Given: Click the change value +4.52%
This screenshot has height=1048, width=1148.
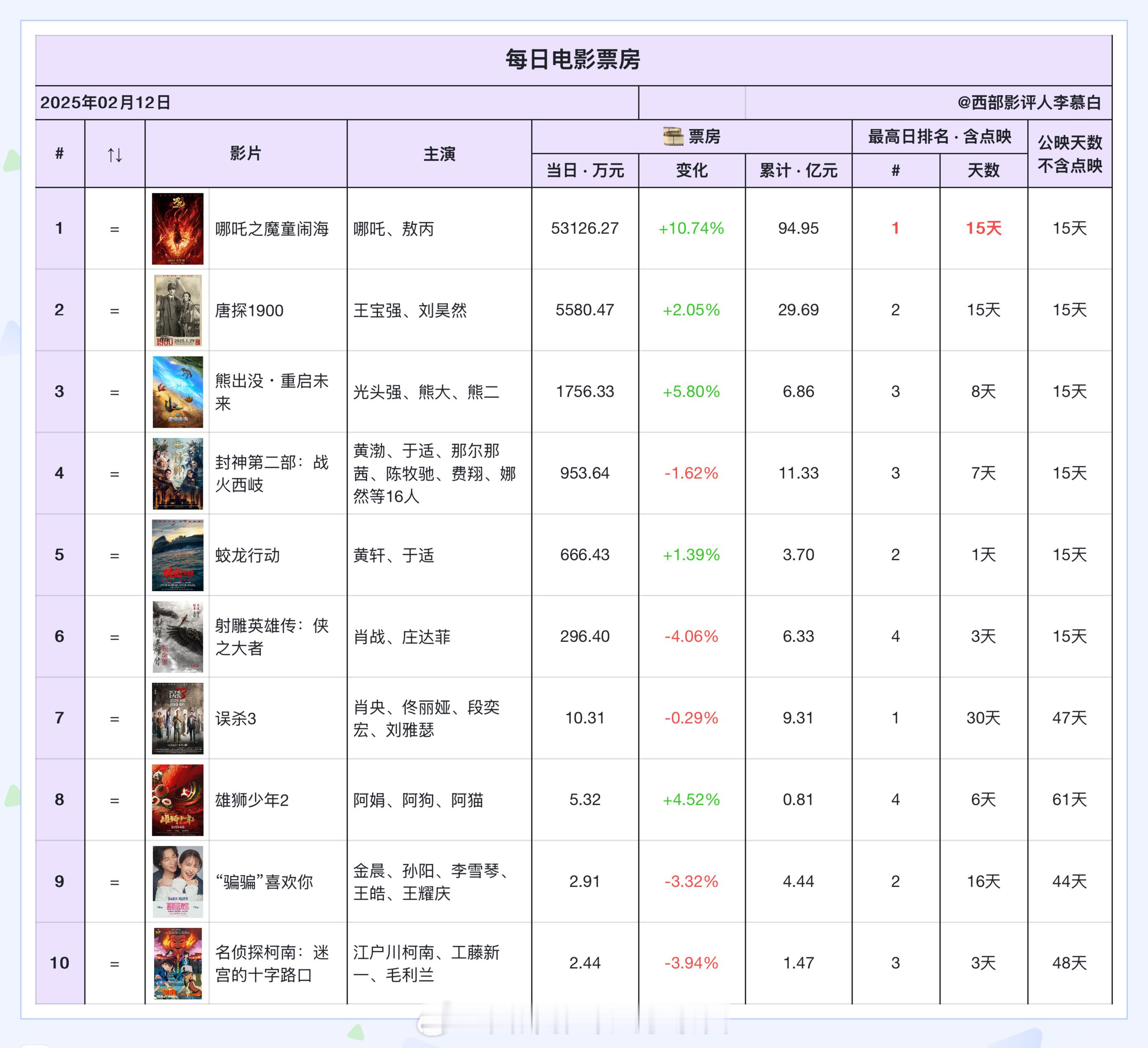Looking at the screenshot, I should (x=691, y=800).
